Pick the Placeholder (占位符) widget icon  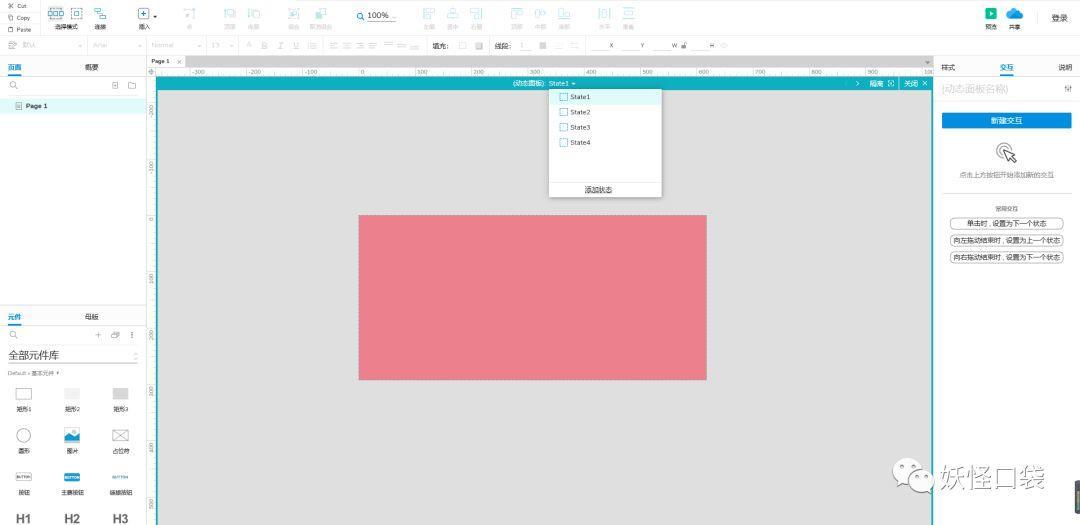[x=120, y=435]
